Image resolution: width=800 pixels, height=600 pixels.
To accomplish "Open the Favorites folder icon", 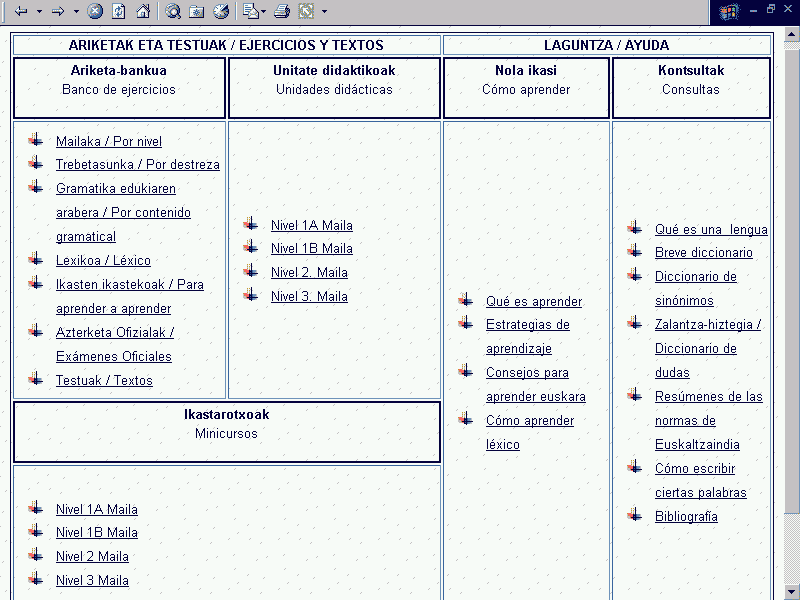I will [196, 11].
